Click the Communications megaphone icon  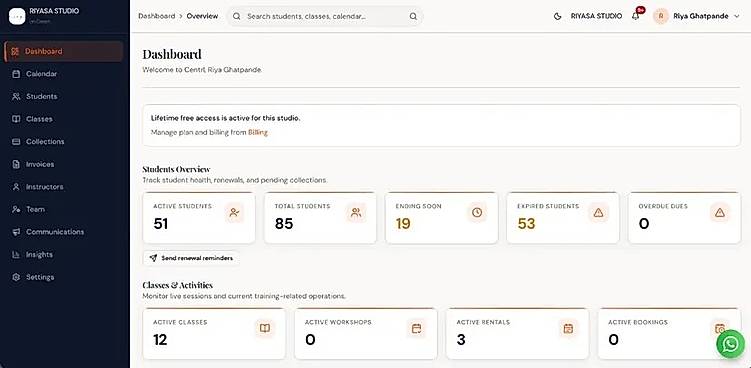click(x=16, y=232)
